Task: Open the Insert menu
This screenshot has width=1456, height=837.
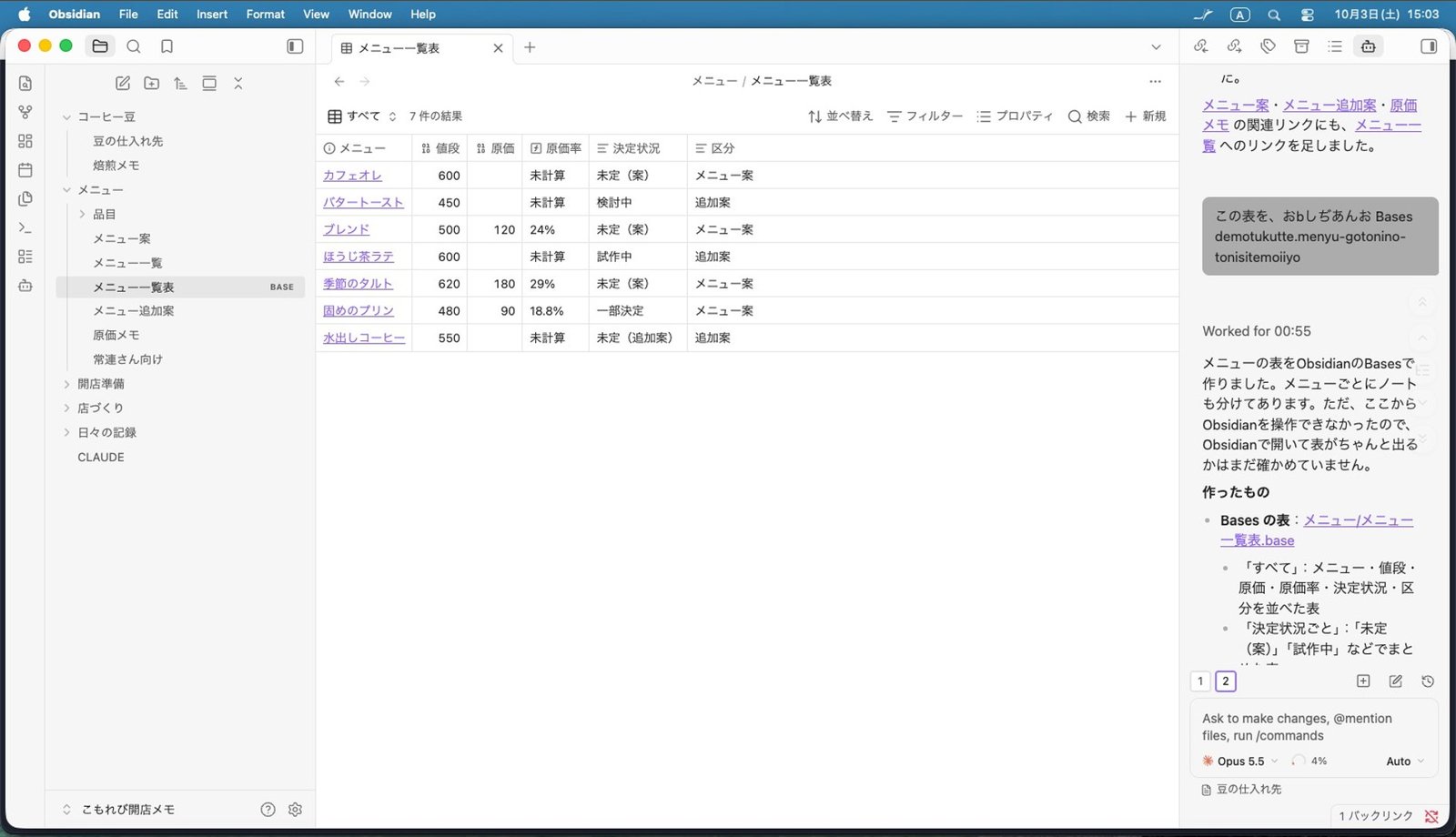Action: click(x=212, y=14)
